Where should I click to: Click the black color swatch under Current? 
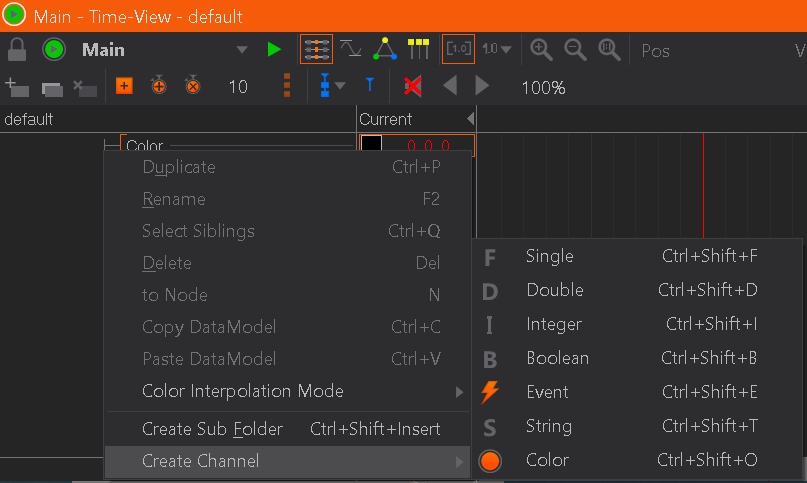coord(371,146)
